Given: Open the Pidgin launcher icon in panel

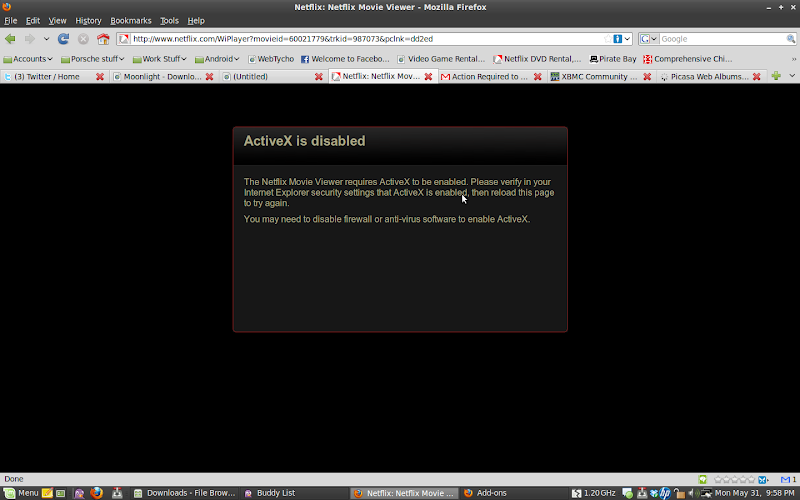Looking at the screenshot, I should pos(79,493).
